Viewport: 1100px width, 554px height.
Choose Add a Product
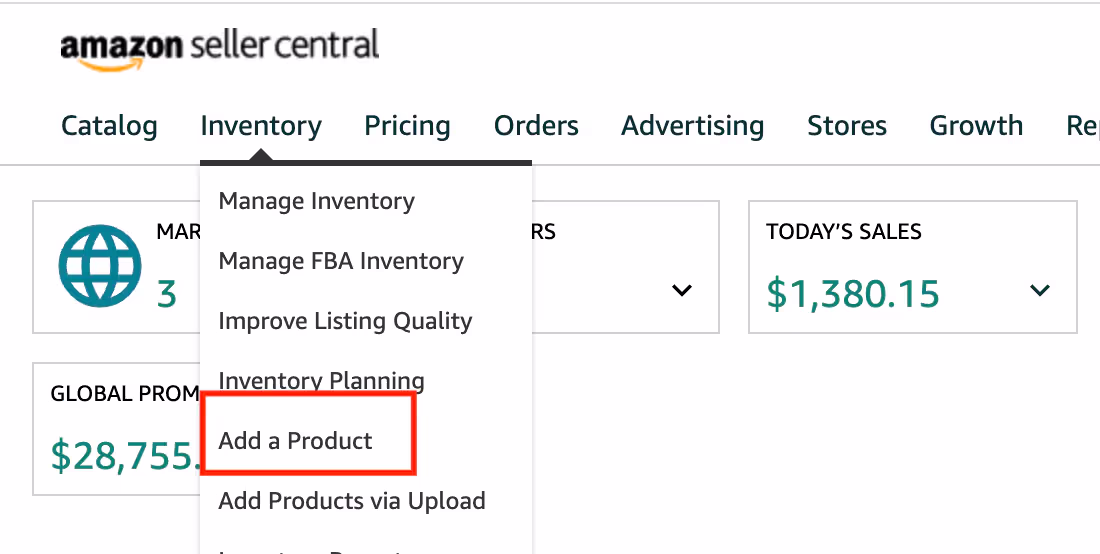point(295,441)
